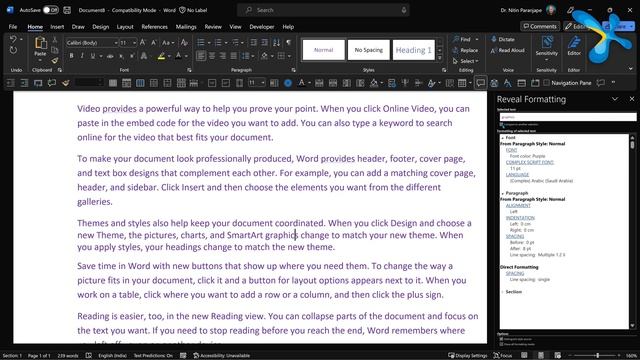Click the Cut scissors icon

click(55, 40)
